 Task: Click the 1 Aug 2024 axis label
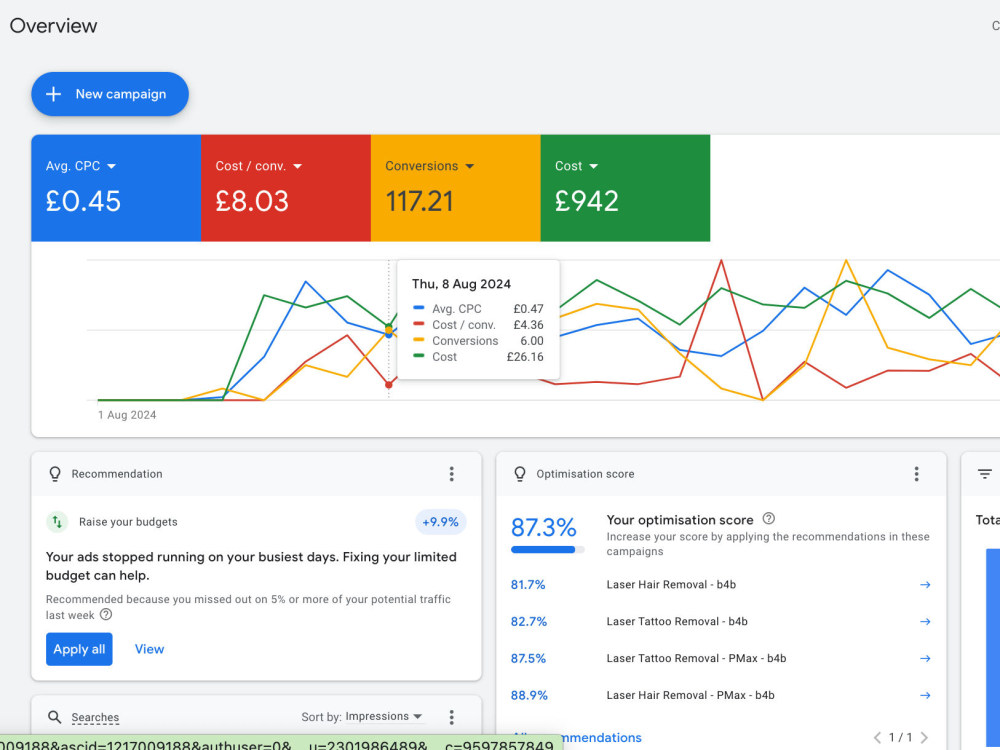click(127, 415)
